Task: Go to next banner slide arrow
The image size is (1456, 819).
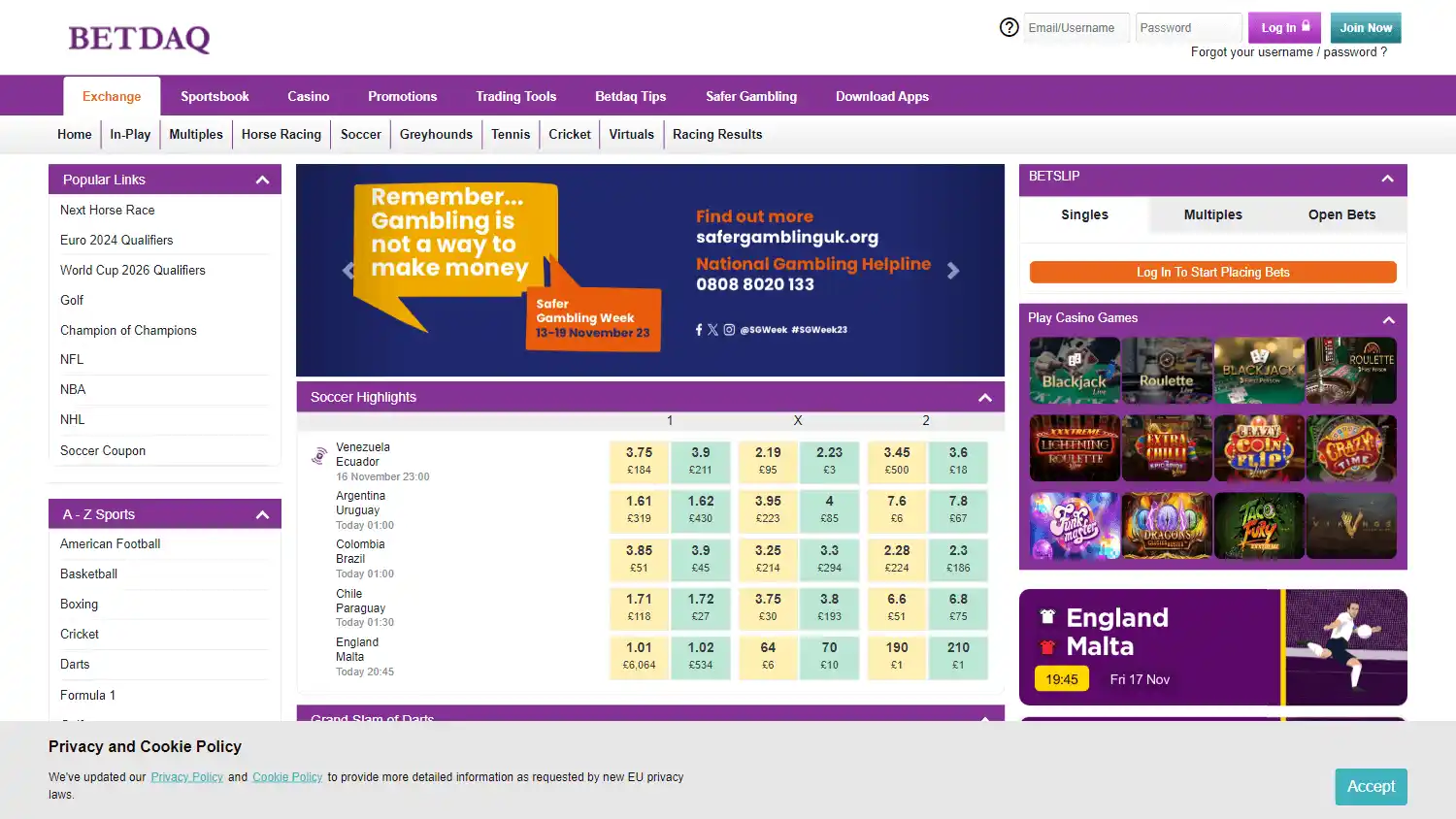Action: [953, 271]
